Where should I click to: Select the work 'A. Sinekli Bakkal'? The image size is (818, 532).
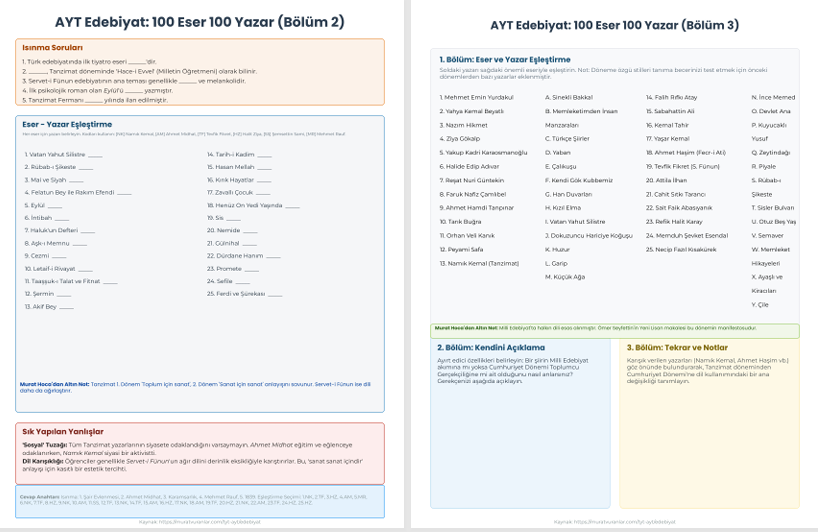[x=569, y=97]
